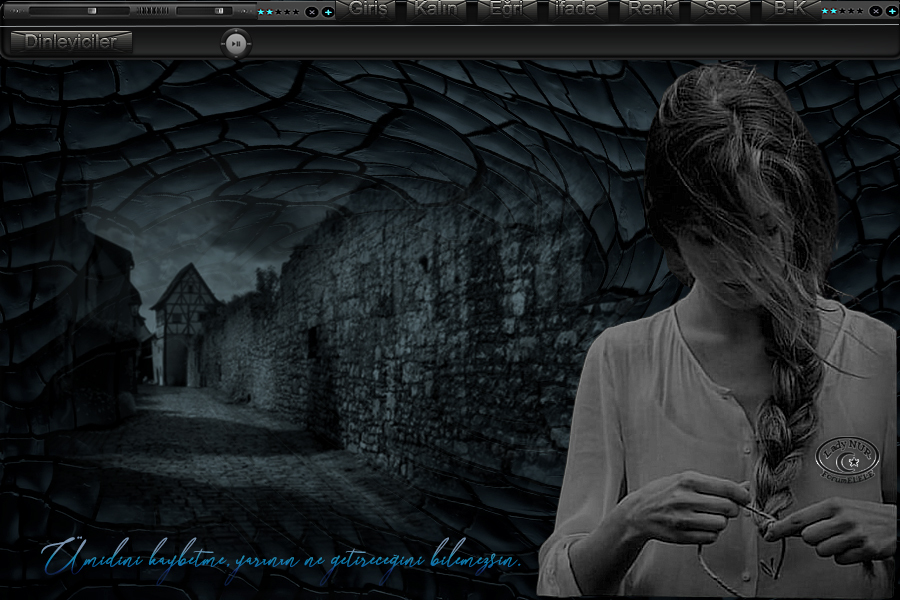
Task: Click the level meter bars between the sliders
Action: coord(153,11)
